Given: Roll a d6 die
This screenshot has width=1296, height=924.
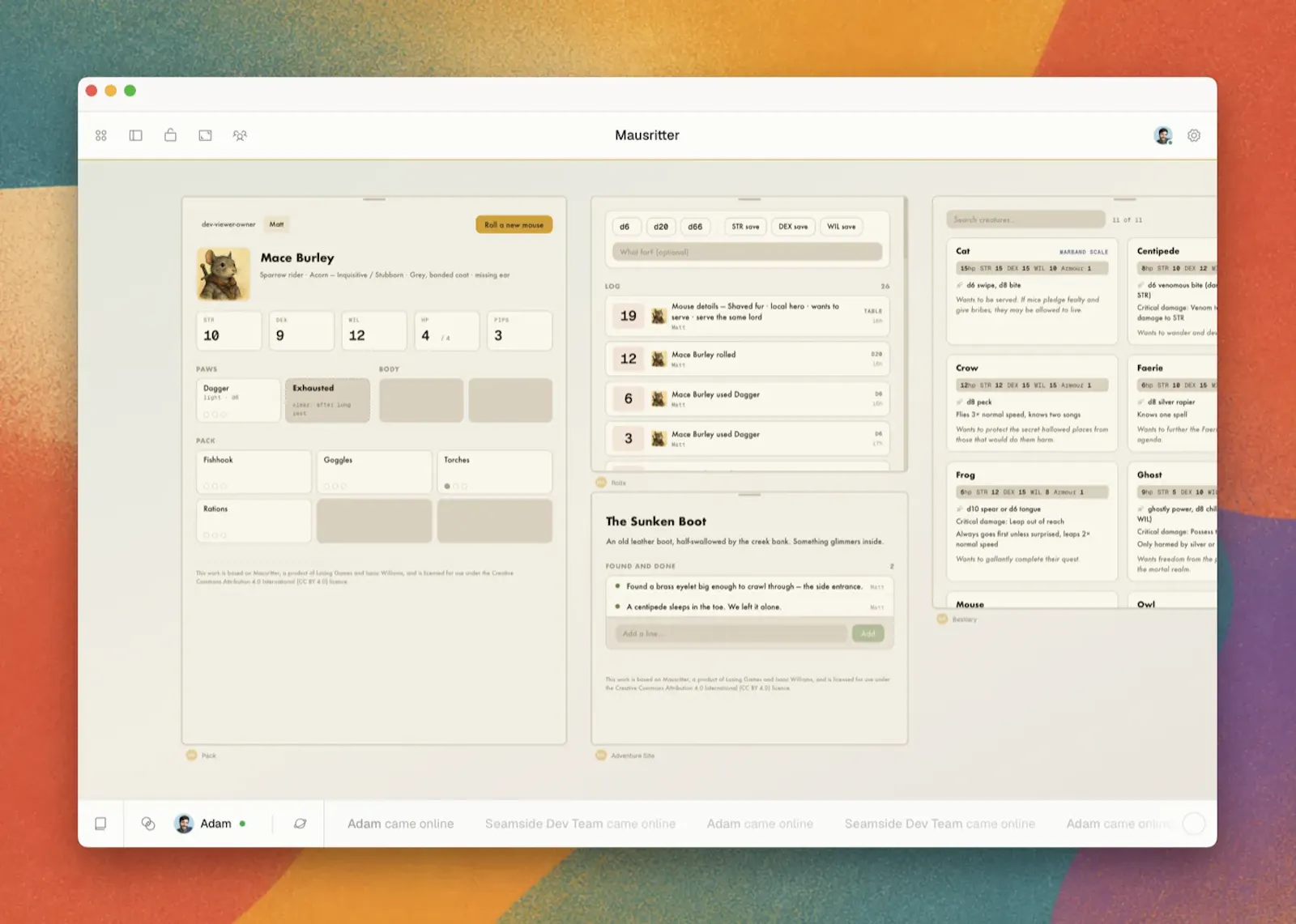Looking at the screenshot, I should [625, 227].
